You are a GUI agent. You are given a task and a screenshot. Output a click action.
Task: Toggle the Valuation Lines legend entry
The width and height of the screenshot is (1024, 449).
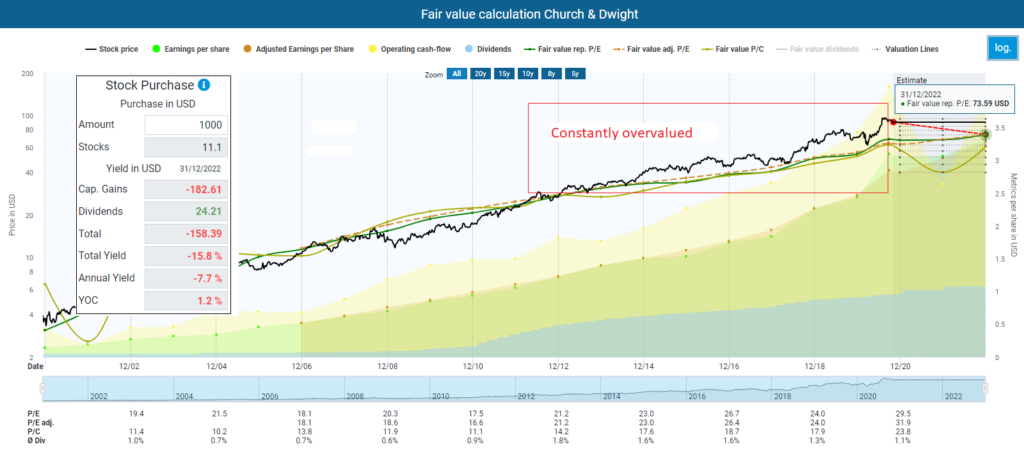904,49
